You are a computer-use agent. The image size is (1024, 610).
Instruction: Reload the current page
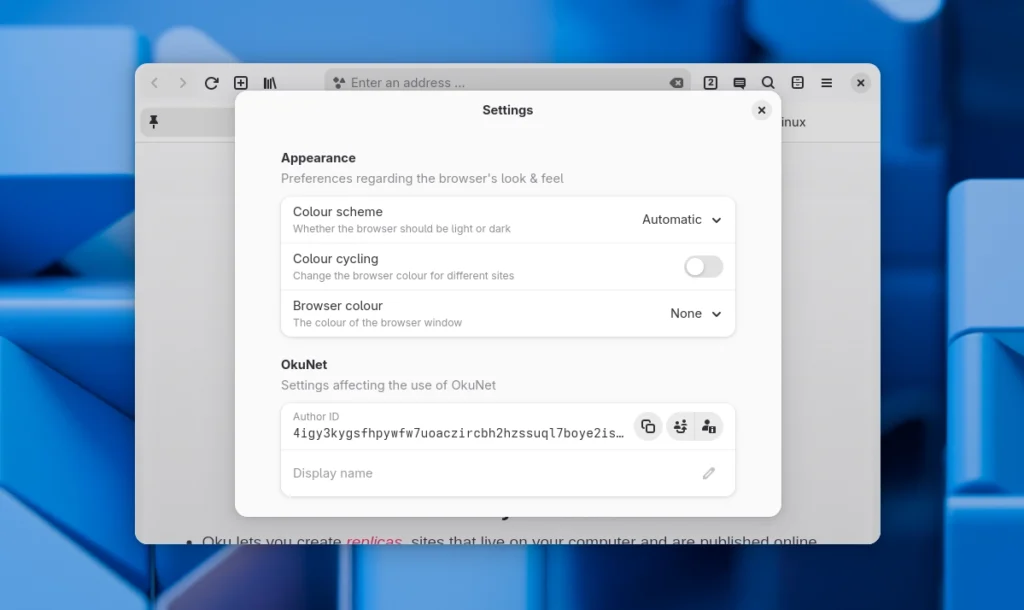click(211, 83)
